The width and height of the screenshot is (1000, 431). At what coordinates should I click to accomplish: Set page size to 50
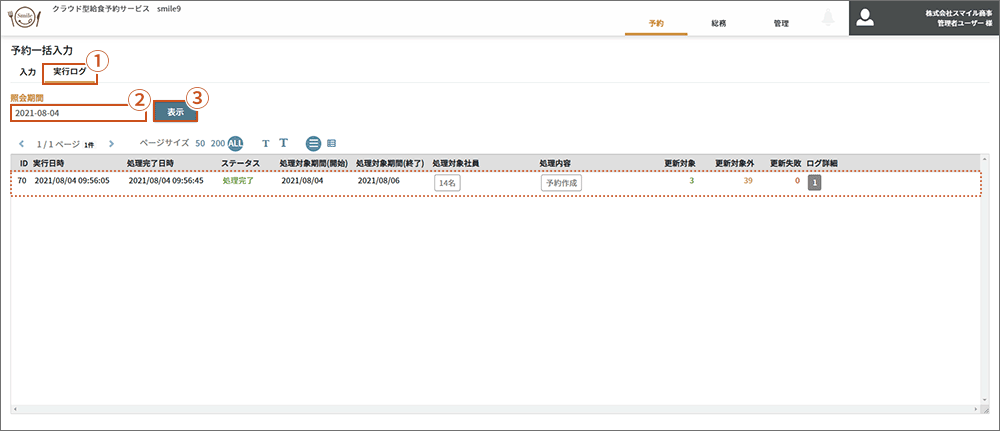(x=200, y=143)
